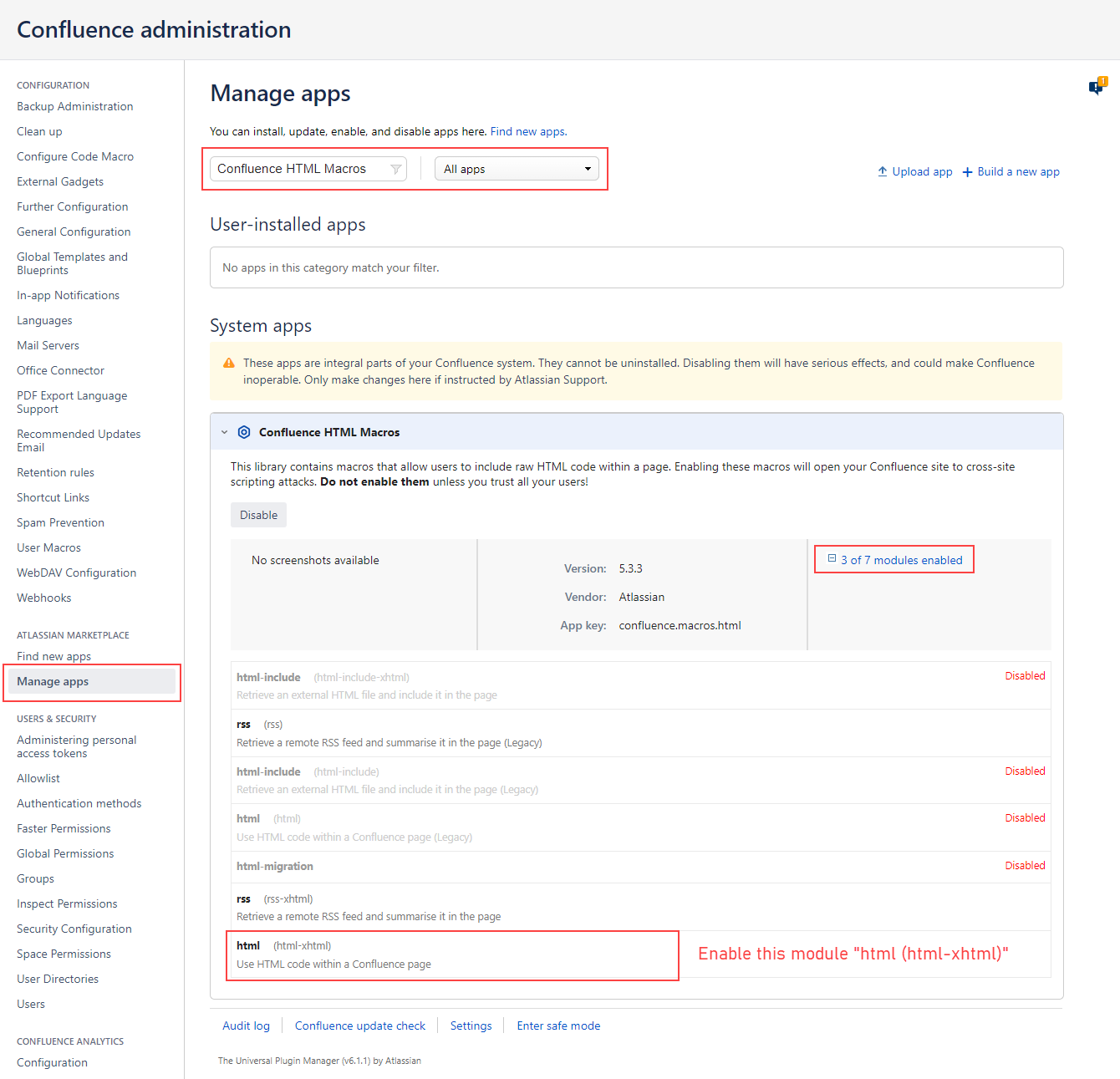Screen dimensions: 1120x1079
Task: Click the Confluence HTML Macros app icon
Action: [244, 432]
